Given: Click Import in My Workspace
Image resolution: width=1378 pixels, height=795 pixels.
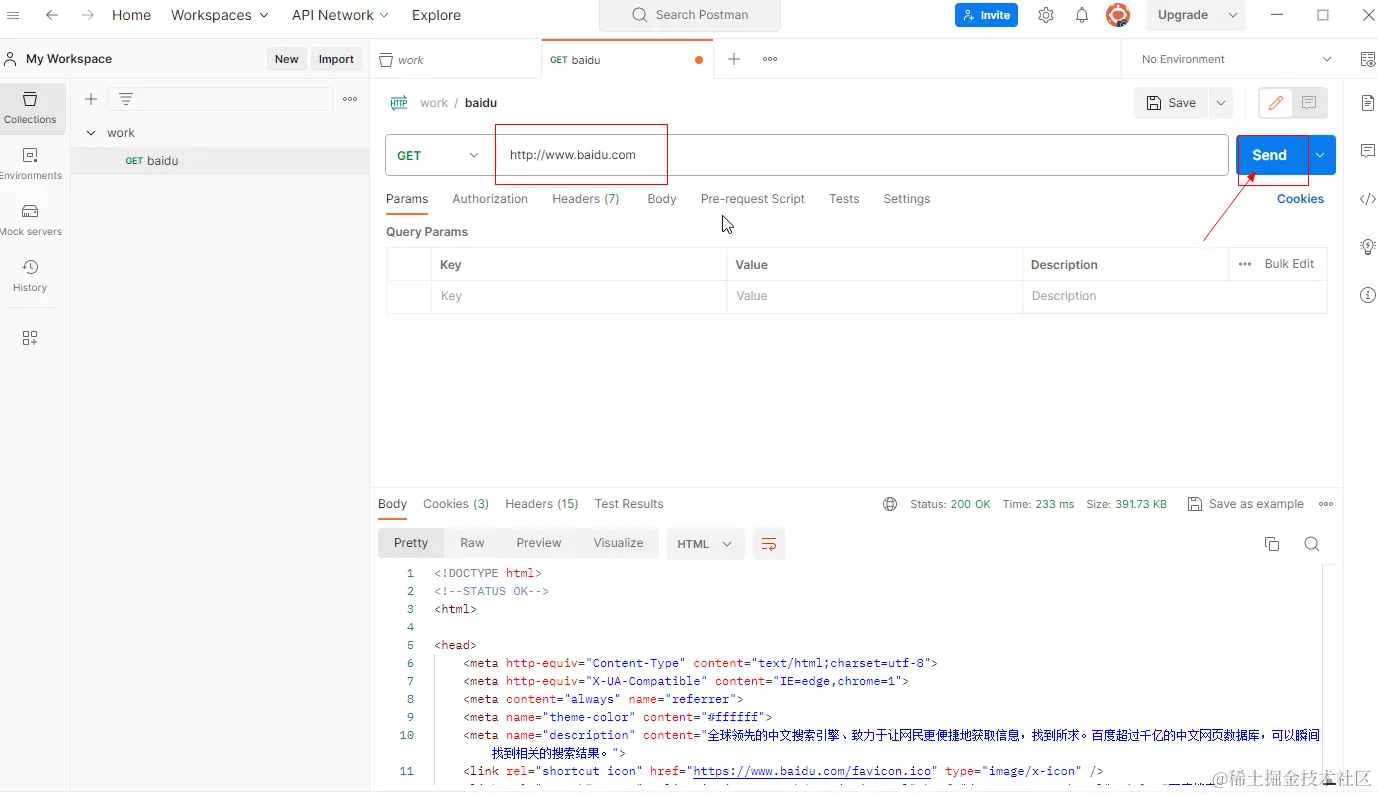Looking at the screenshot, I should 336,59.
